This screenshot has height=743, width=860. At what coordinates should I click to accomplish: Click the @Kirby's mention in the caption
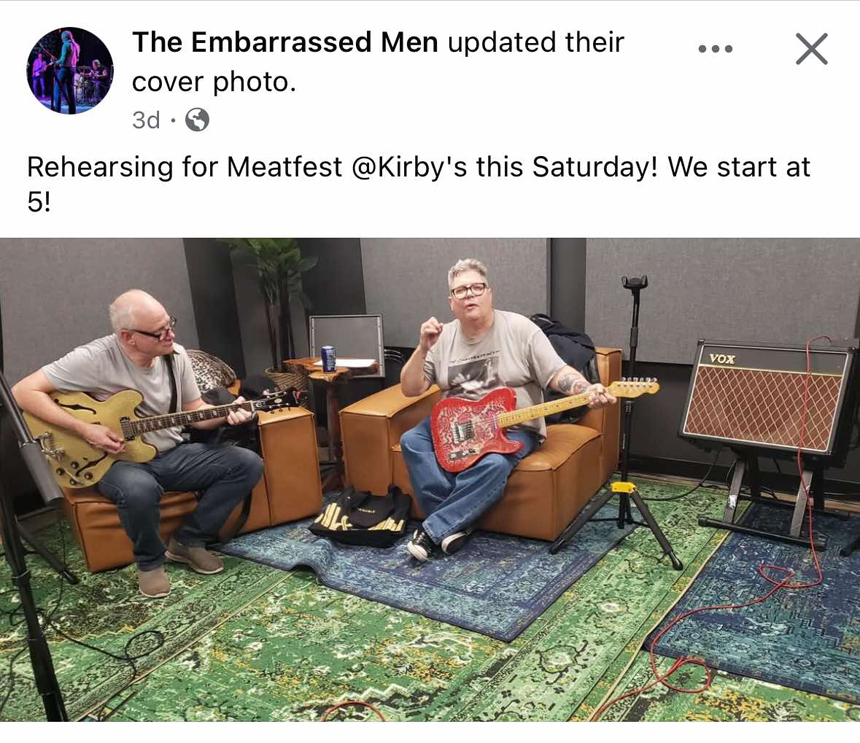(x=411, y=167)
